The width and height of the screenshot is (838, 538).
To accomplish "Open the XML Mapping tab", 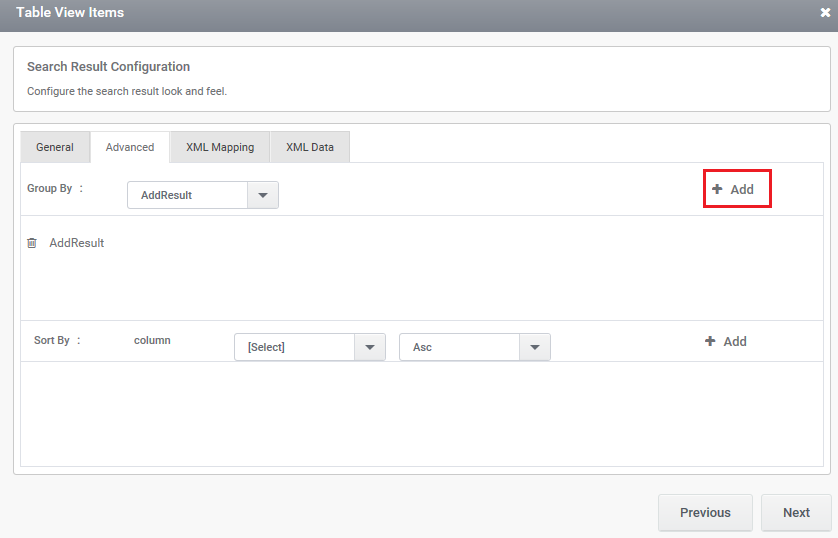I will pyautogui.click(x=220, y=147).
